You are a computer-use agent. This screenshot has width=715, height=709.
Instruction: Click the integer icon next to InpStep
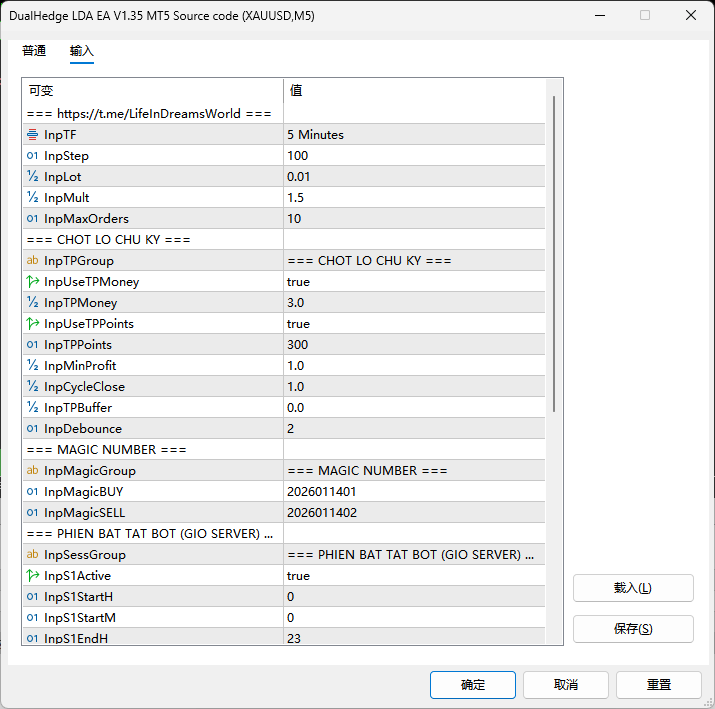tap(33, 156)
